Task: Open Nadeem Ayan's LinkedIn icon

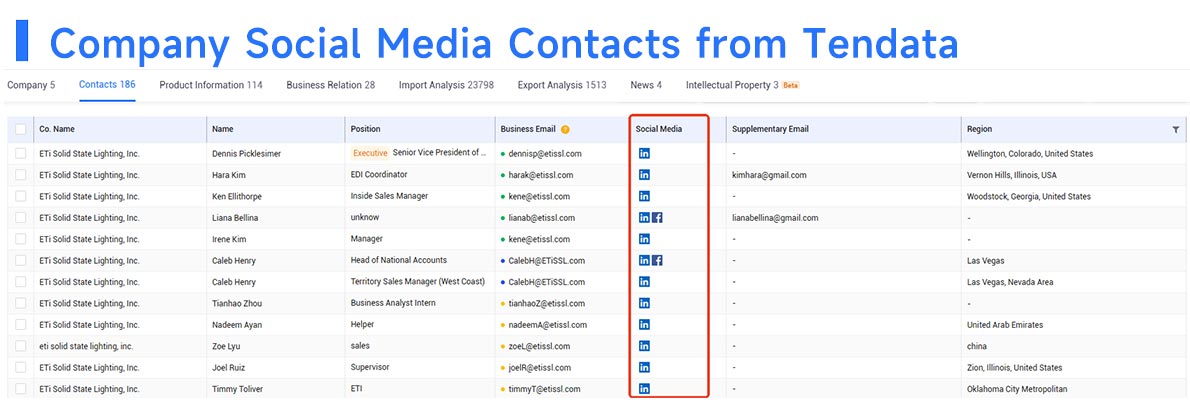Action: pos(644,325)
